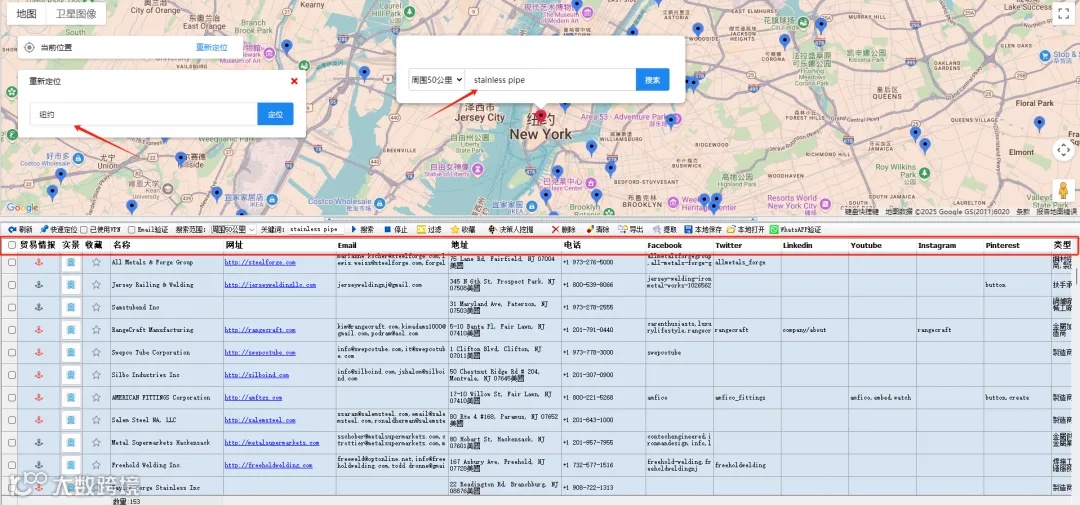
Task: Click the 提取 extract toolbar button
Action: coord(665,229)
